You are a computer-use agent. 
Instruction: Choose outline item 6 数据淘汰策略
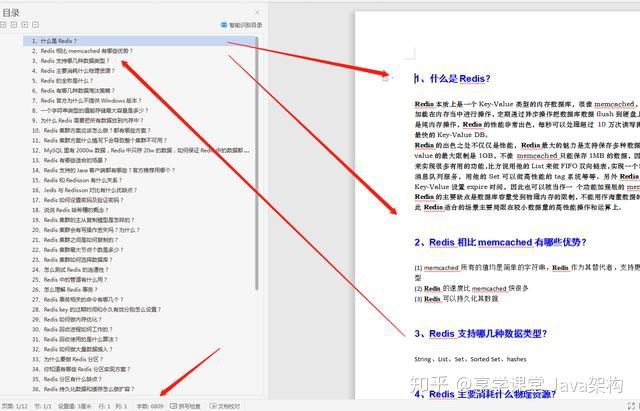73,91
